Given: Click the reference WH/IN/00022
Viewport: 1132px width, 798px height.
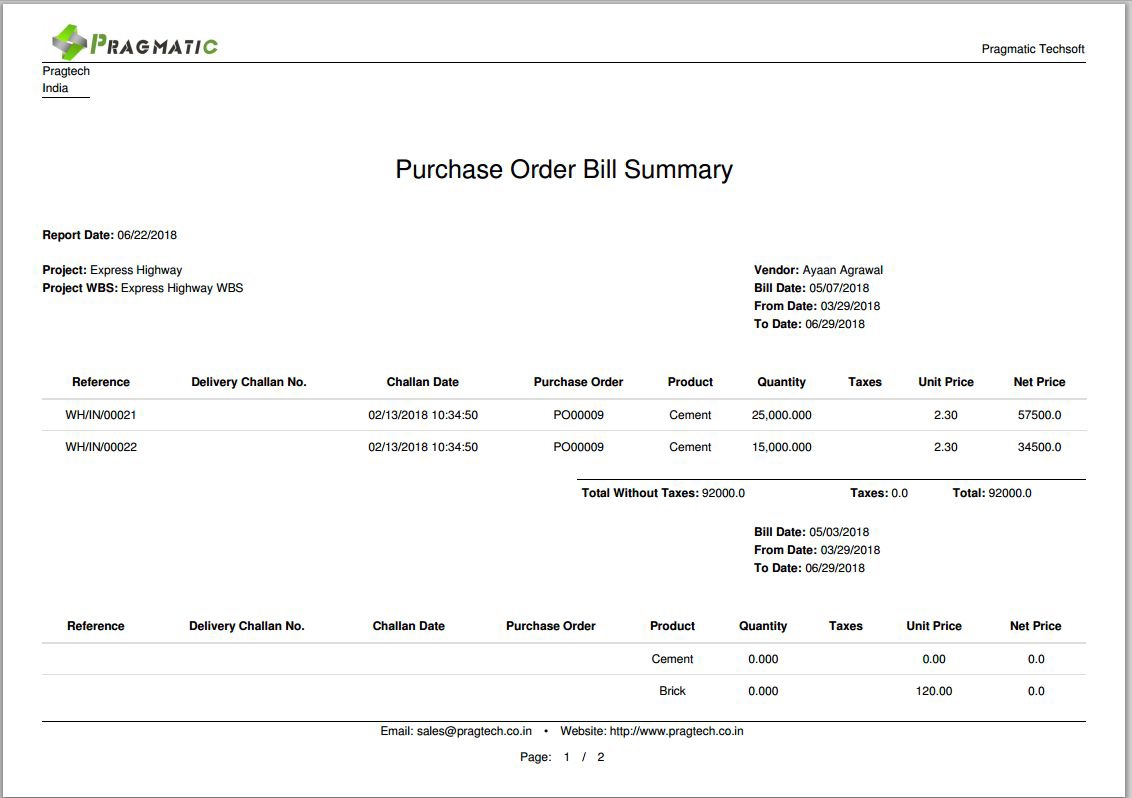Looking at the screenshot, I should click(101, 447).
